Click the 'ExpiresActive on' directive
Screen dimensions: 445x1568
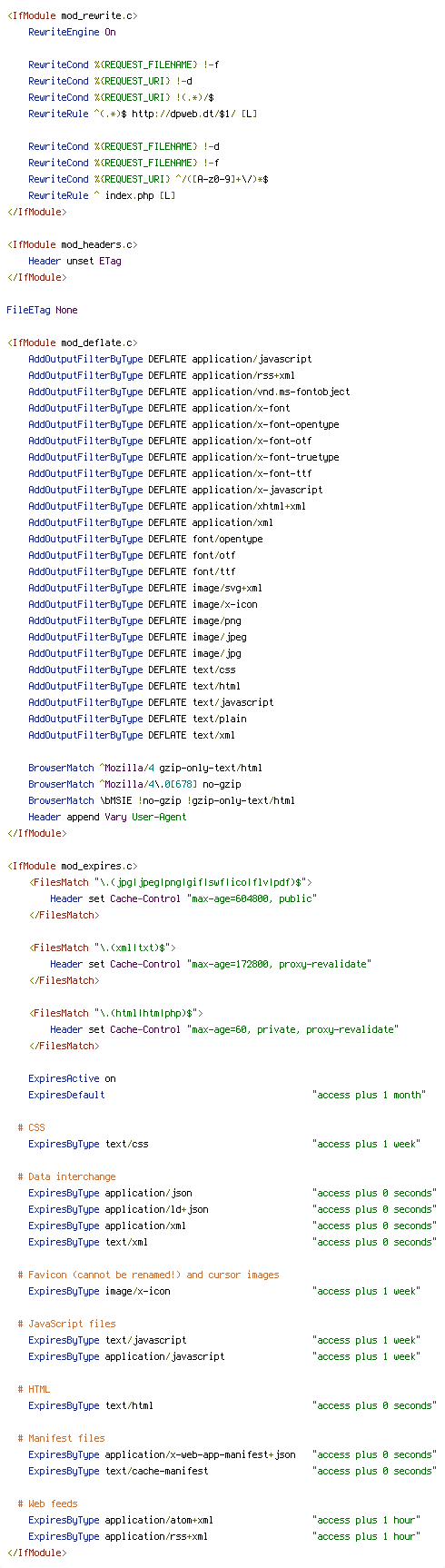(72, 1078)
